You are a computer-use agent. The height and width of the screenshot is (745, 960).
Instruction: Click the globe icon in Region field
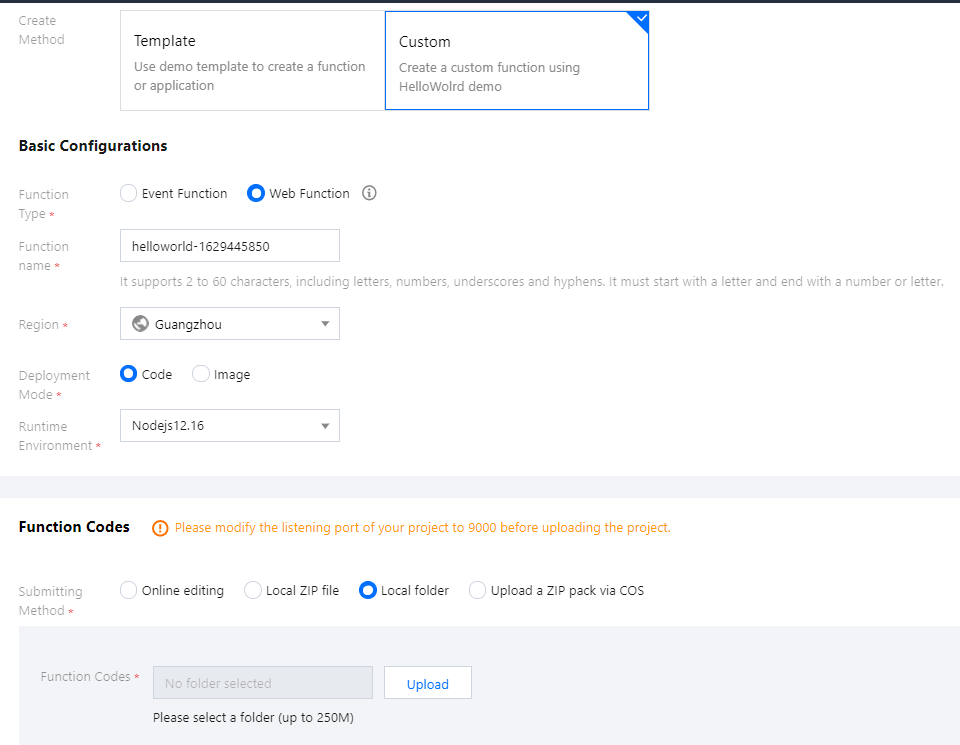click(141, 324)
